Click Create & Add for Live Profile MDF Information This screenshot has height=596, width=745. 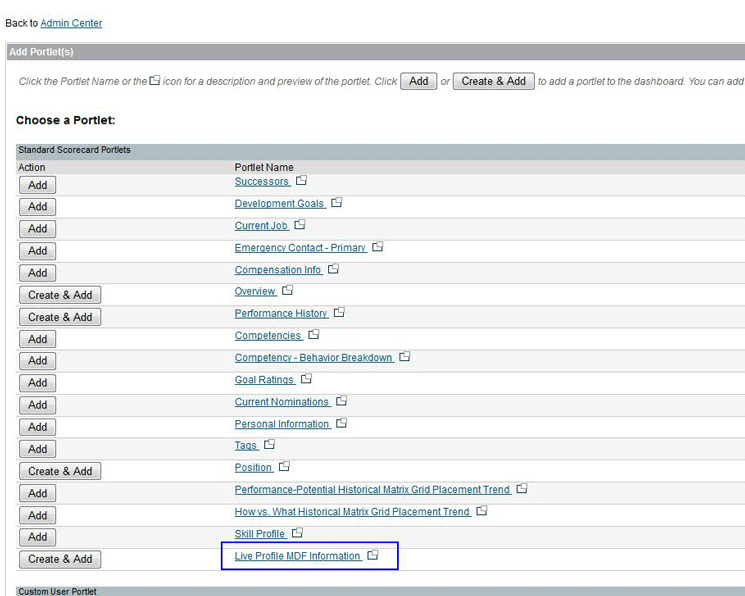click(60, 559)
